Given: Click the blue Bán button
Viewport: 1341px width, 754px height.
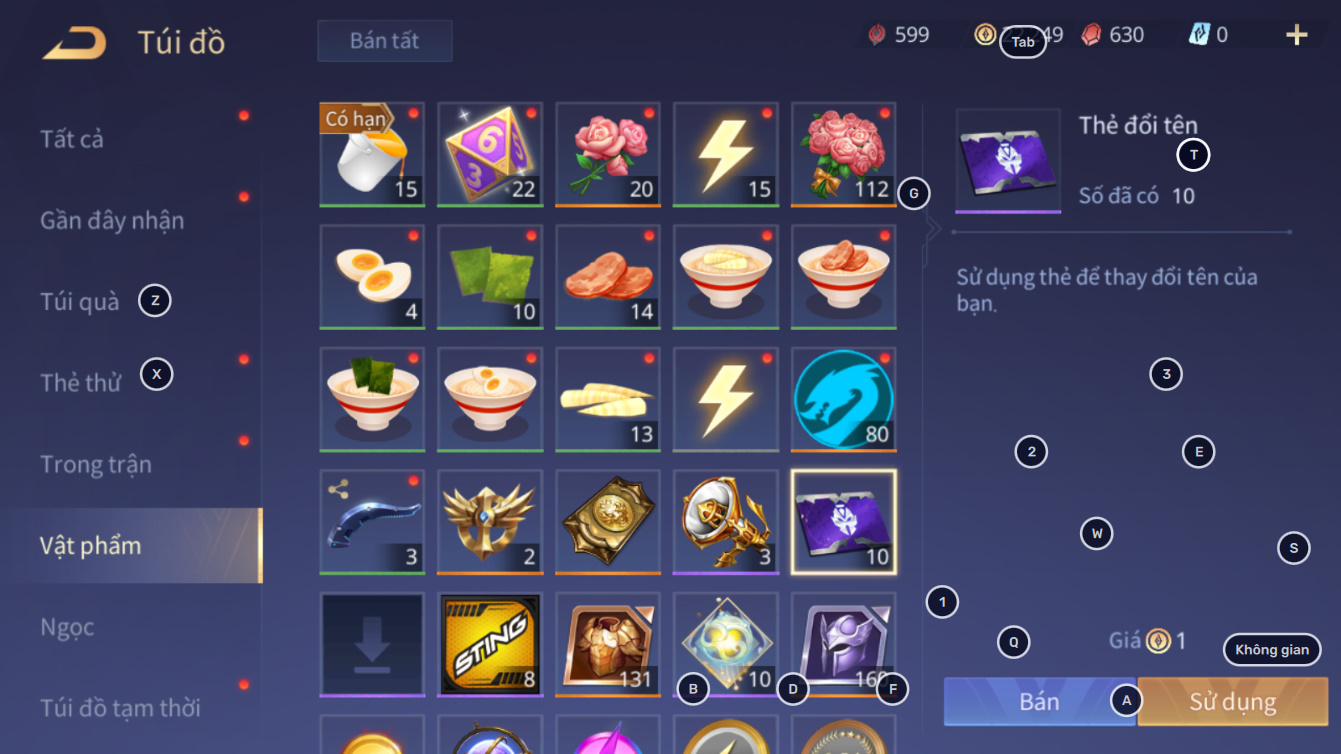Looking at the screenshot, I should [x=1039, y=701].
